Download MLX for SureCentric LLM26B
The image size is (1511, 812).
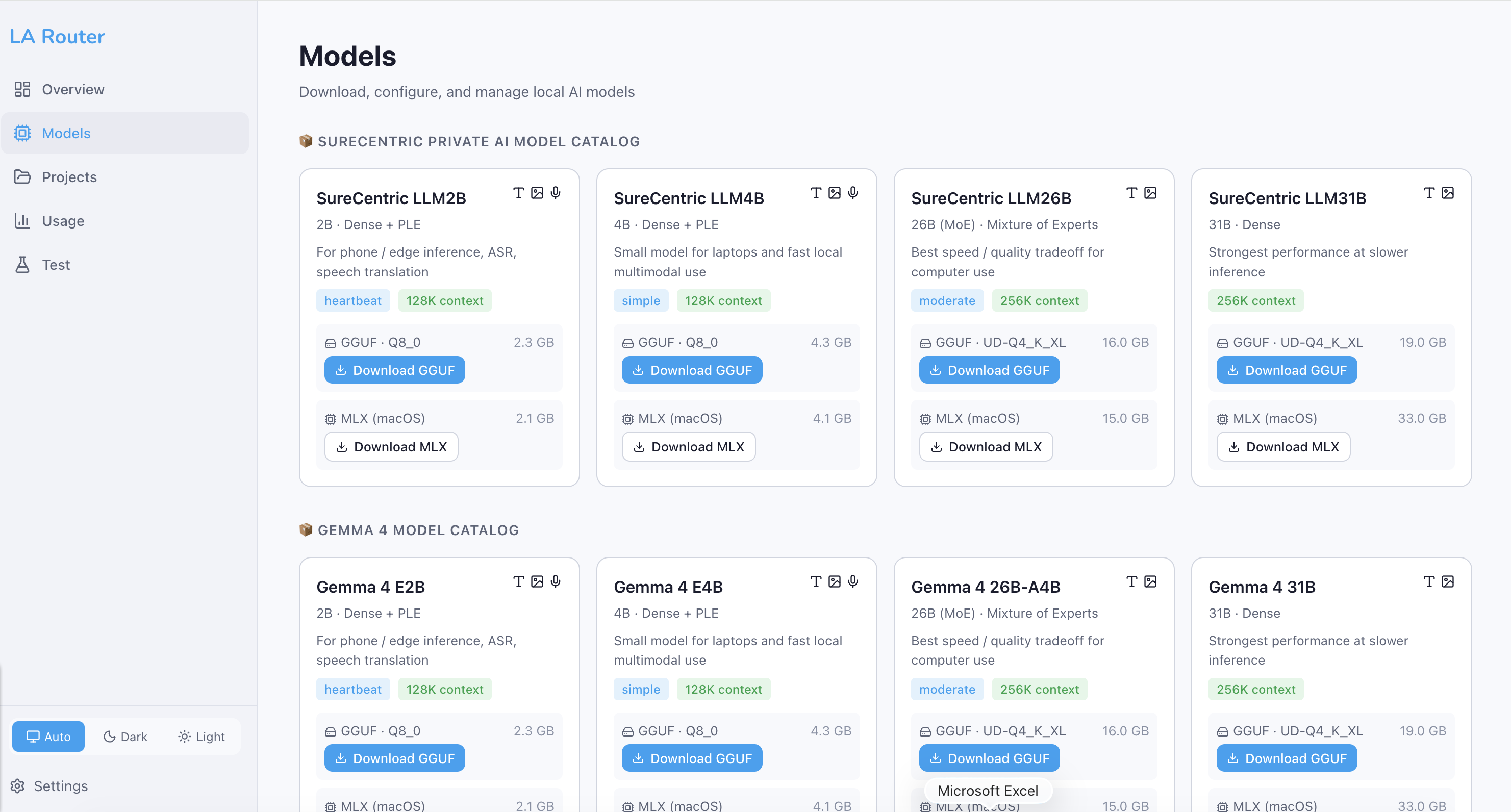click(986, 447)
